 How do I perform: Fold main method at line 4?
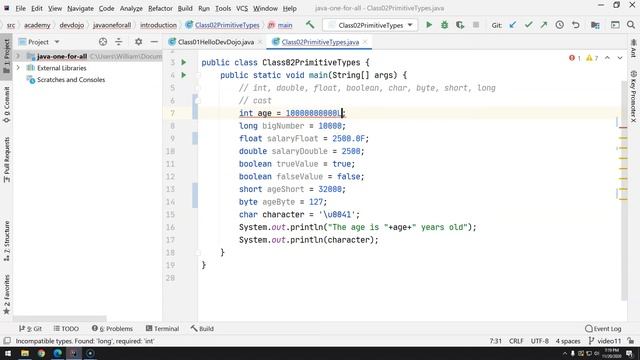click(198, 75)
